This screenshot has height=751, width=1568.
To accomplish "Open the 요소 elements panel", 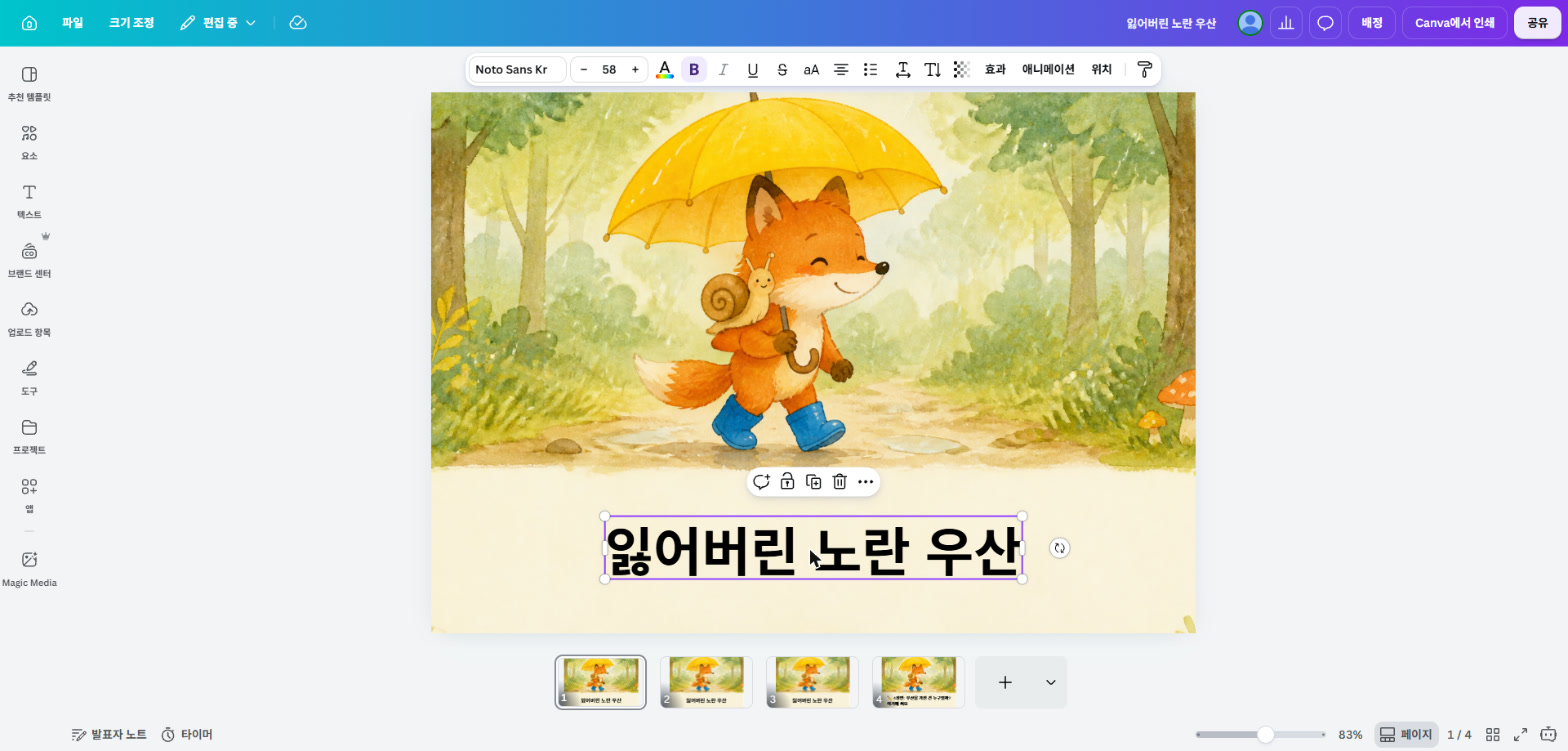I will 29,142.
